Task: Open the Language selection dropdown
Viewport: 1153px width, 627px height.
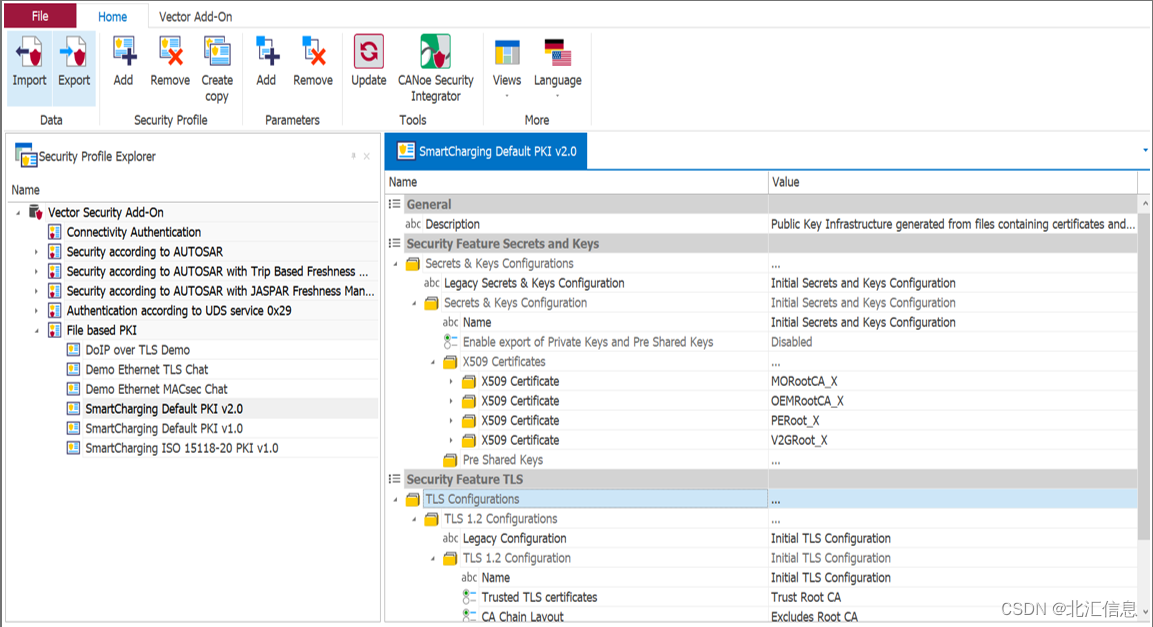Action: (x=557, y=68)
